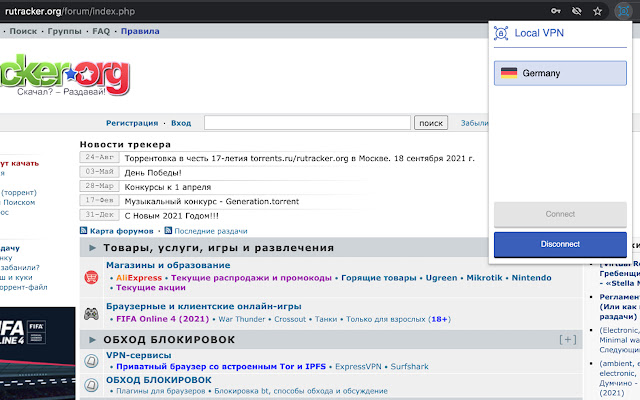Open the VPN-сервисы forum link
640x400 pixels.
click(x=139, y=355)
